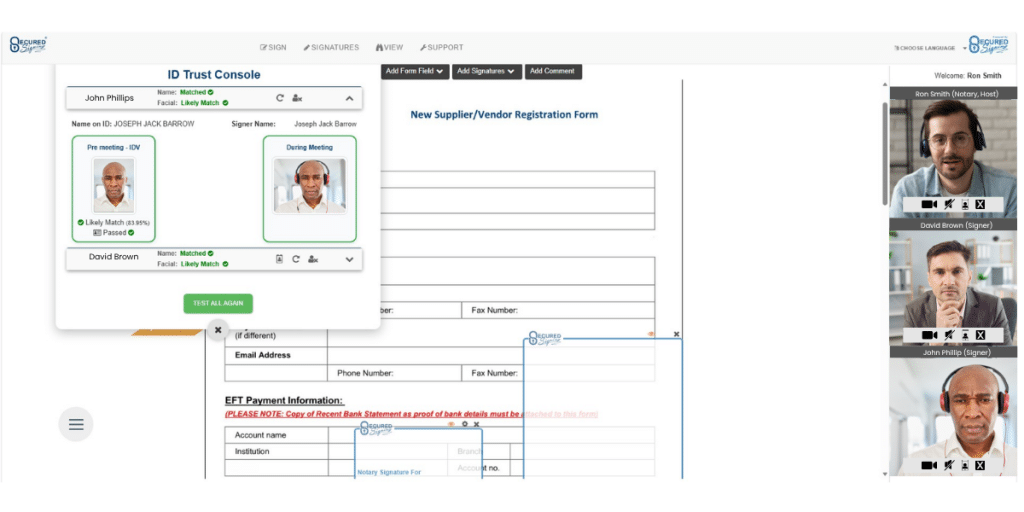Click 'Notary Signature For' label

coord(389,472)
